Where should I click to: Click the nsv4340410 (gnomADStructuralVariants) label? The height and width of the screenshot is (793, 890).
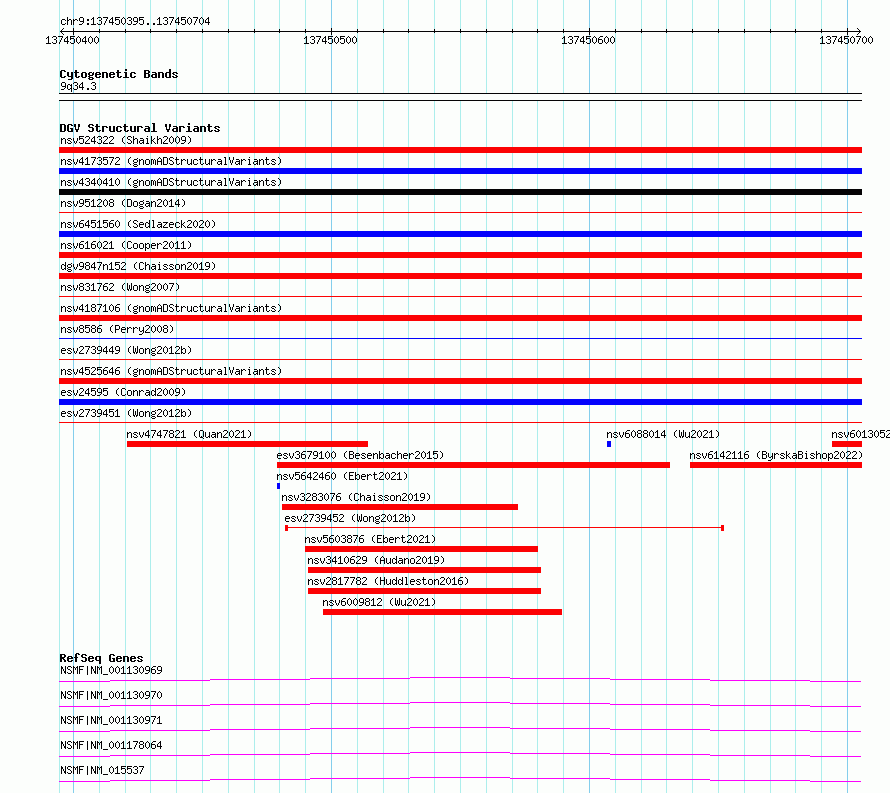[171, 182]
